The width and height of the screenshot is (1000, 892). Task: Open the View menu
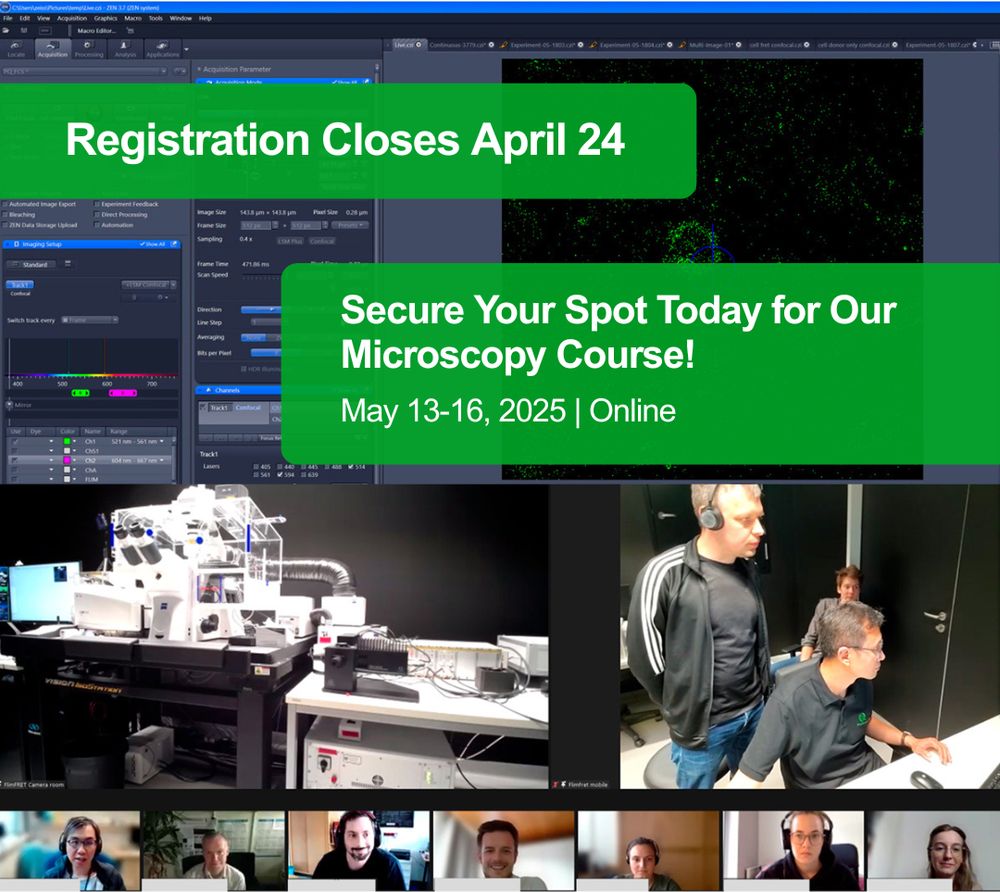click(43, 18)
